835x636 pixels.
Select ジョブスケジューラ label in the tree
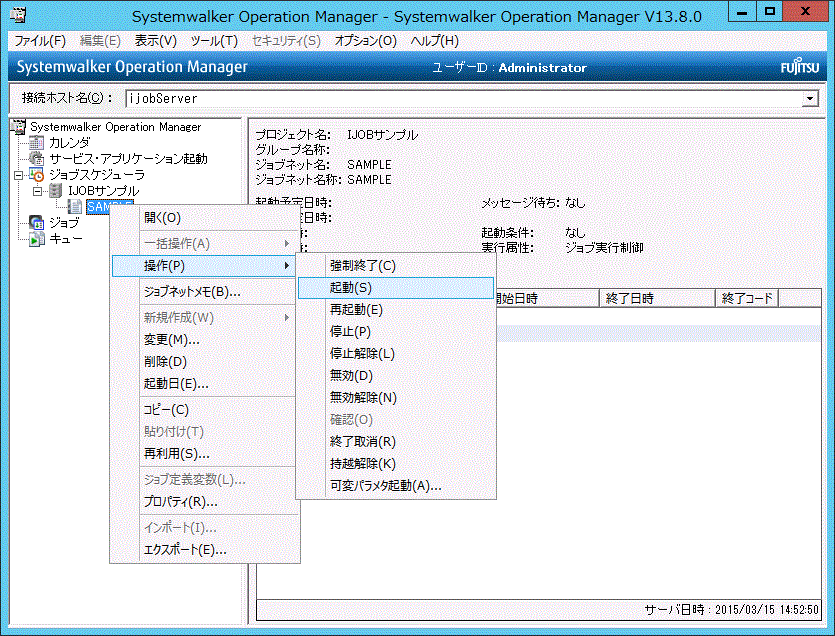[x=97, y=175]
